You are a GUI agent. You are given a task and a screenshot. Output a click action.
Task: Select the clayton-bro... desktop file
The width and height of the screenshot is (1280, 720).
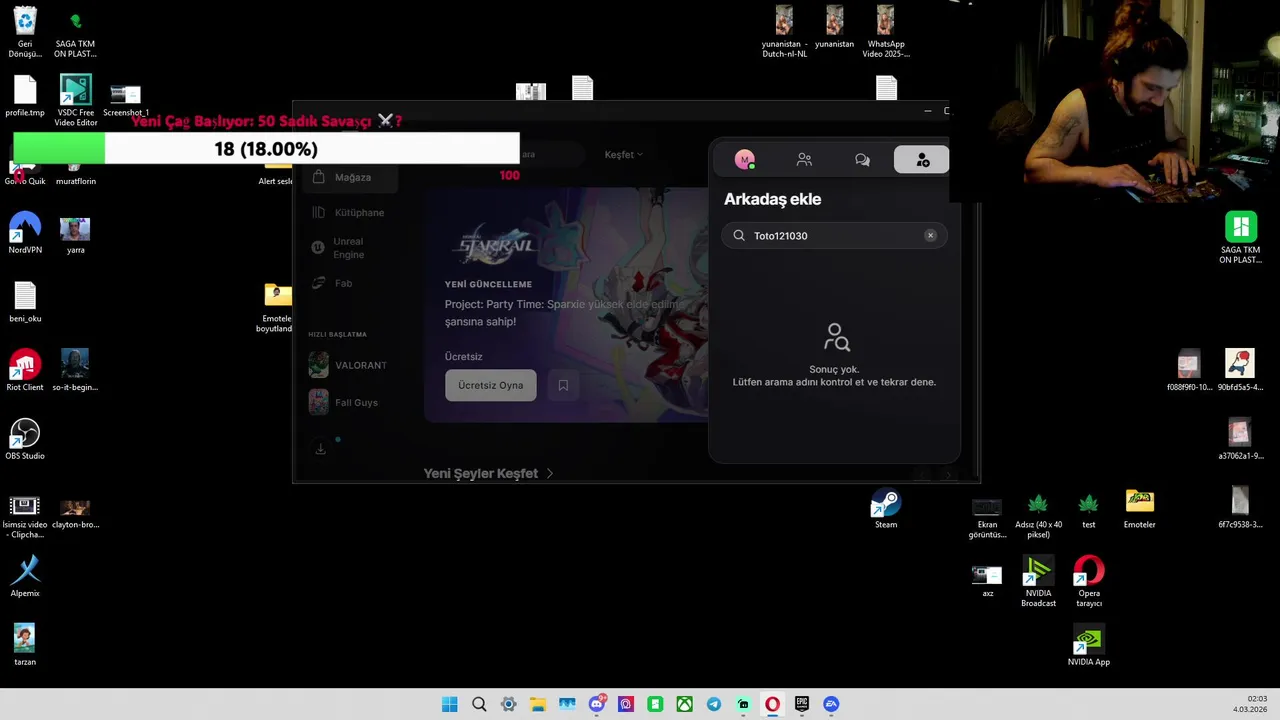[75, 513]
